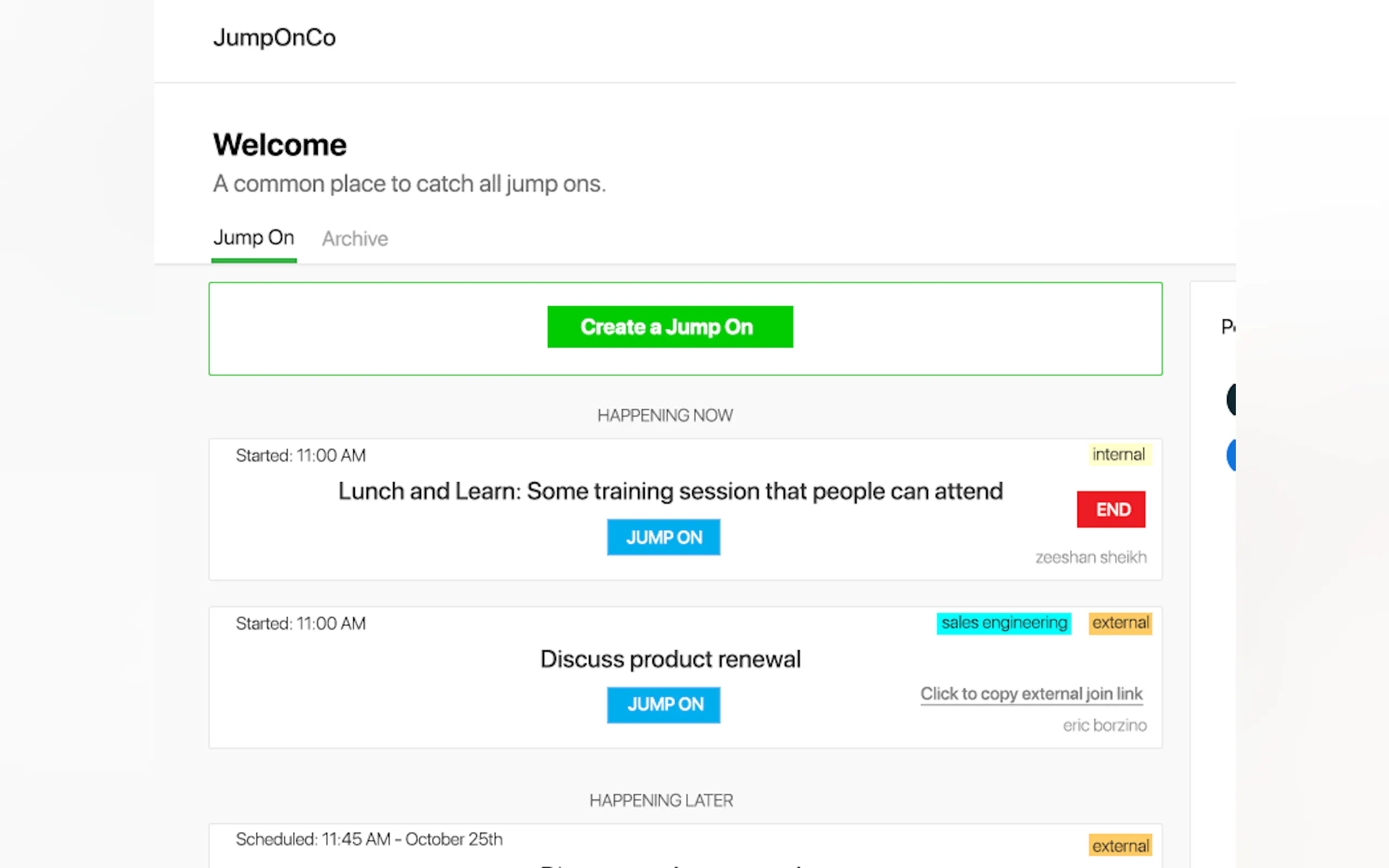Open the blue avatar in the right panel

coord(1230,455)
